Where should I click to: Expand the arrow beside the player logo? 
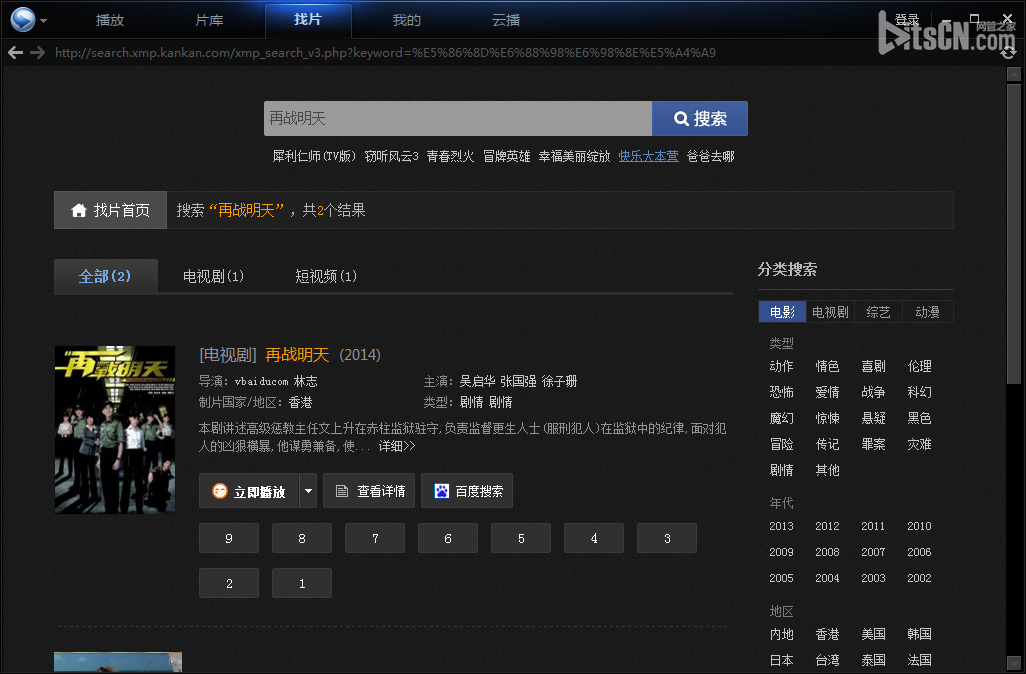coord(43,21)
